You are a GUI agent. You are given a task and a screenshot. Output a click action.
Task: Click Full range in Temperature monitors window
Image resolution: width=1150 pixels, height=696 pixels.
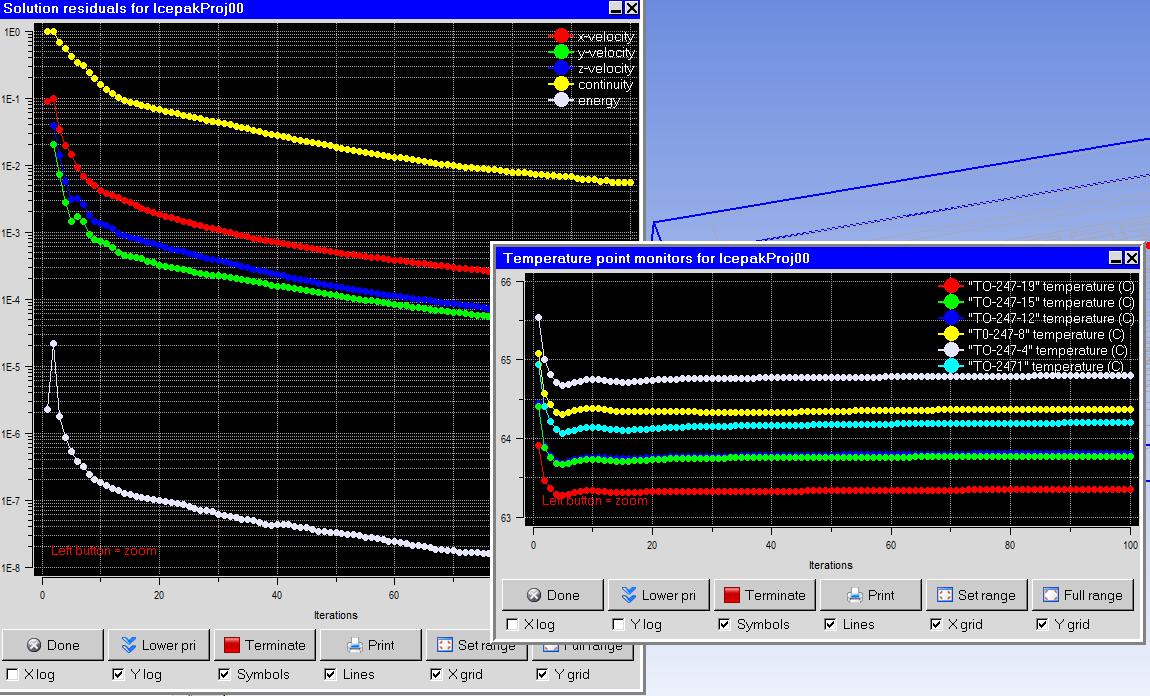pos(1083,595)
